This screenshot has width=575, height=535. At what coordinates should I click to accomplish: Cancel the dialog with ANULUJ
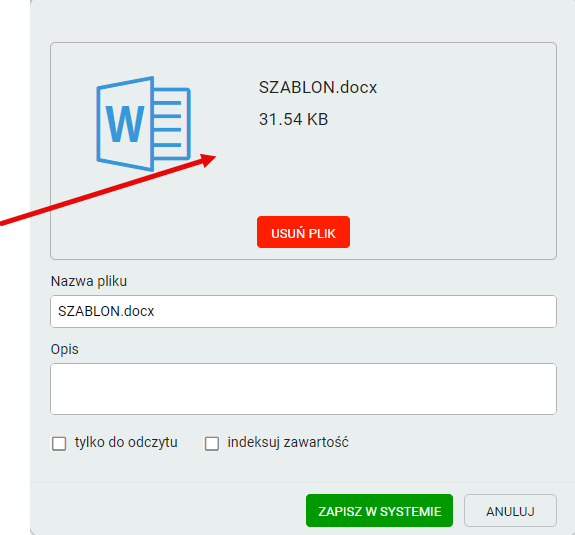point(510,510)
